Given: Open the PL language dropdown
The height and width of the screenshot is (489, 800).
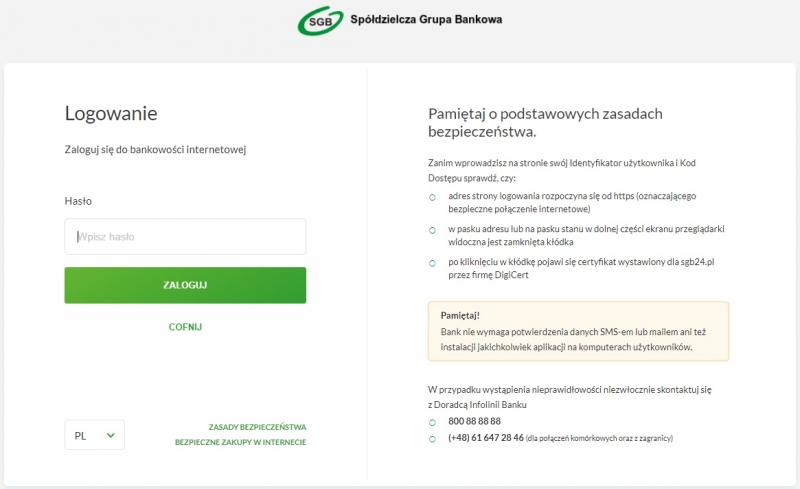Looking at the screenshot, I should click(x=94, y=435).
